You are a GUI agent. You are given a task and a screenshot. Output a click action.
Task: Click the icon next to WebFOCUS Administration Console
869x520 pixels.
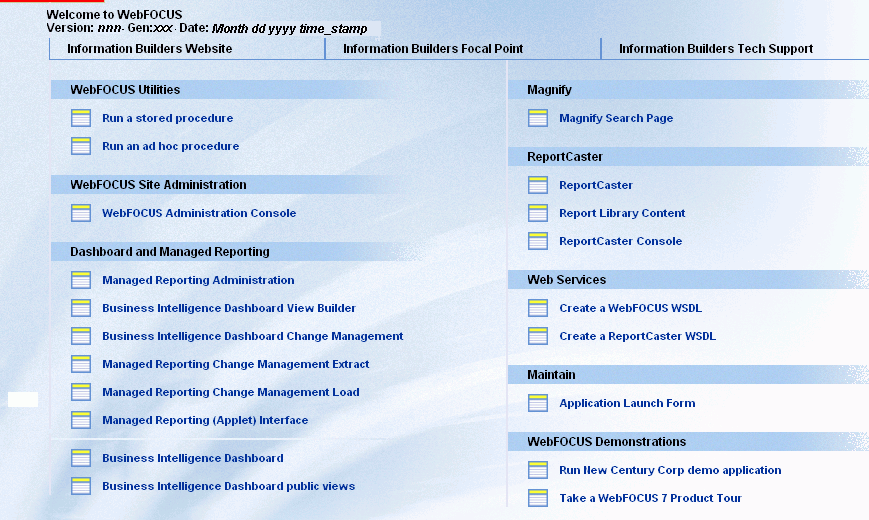pos(81,213)
